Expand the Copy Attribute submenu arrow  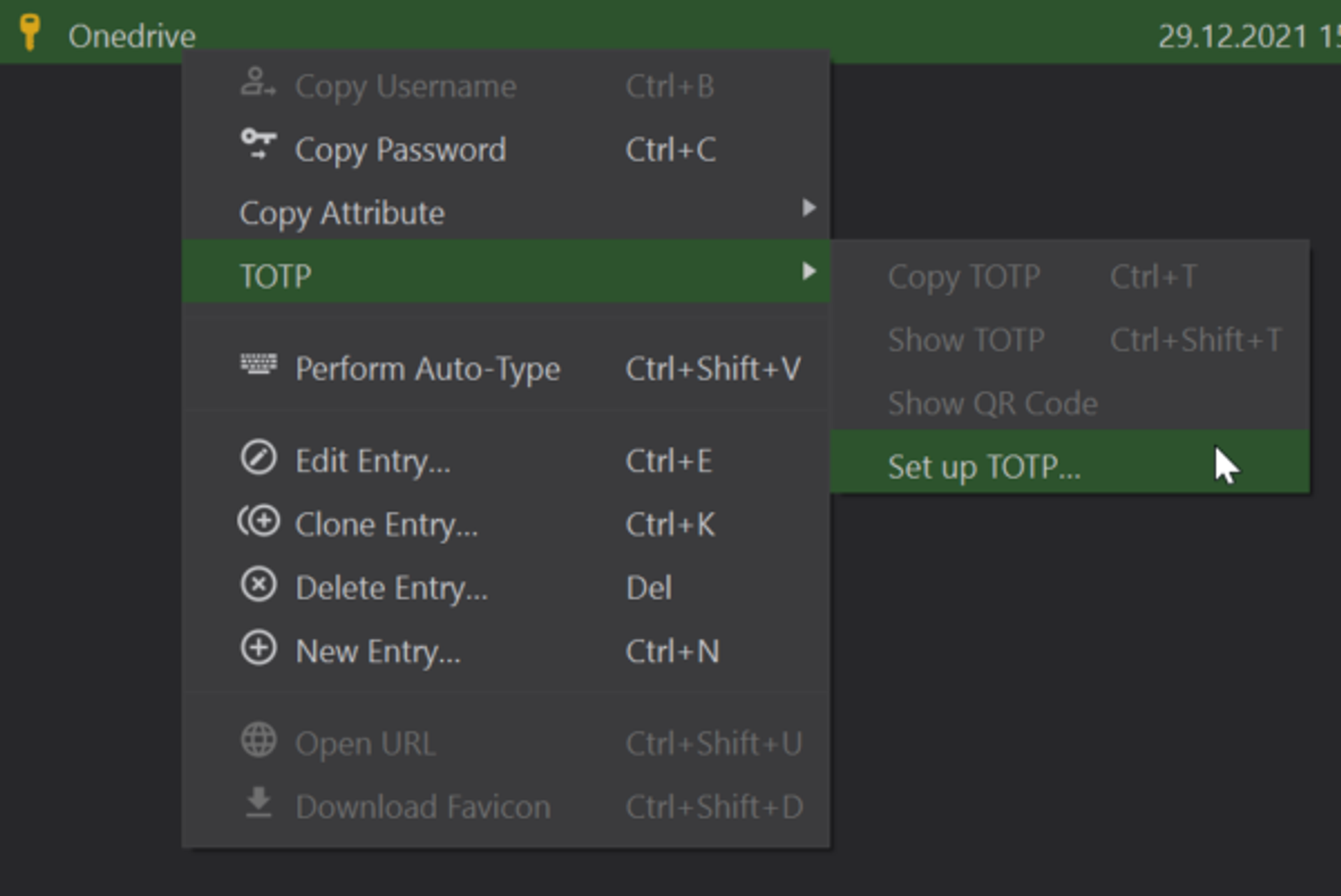(x=809, y=207)
